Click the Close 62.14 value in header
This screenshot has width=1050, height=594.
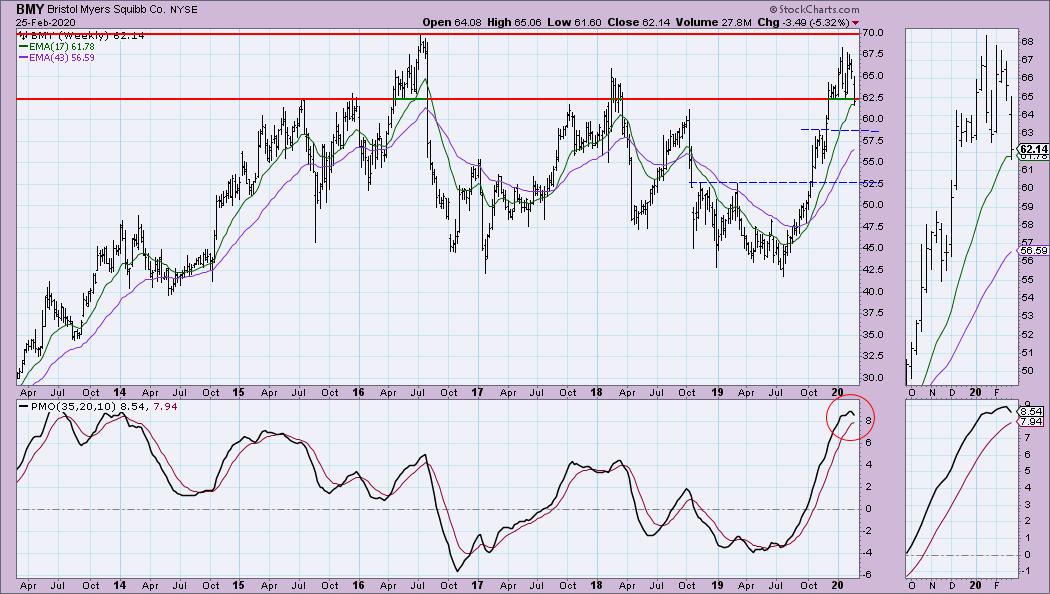[638, 22]
